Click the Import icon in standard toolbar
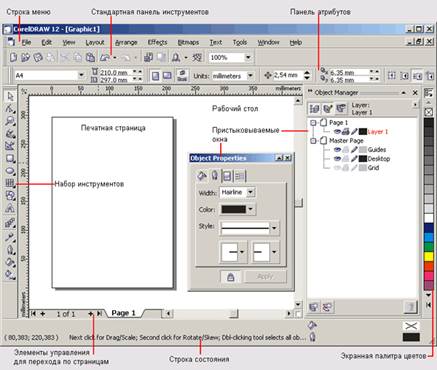 pyautogui.click(x=148, y=58)
